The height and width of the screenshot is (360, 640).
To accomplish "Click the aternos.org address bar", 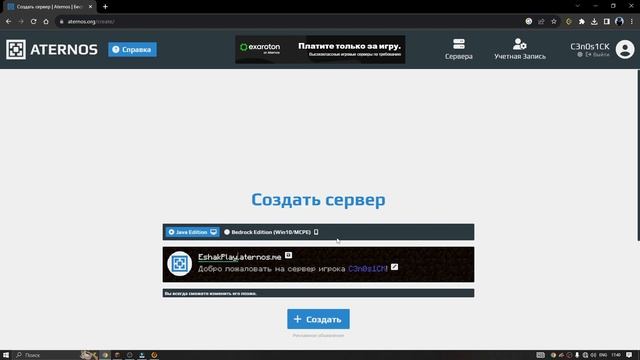I will (x=290, y=21).
